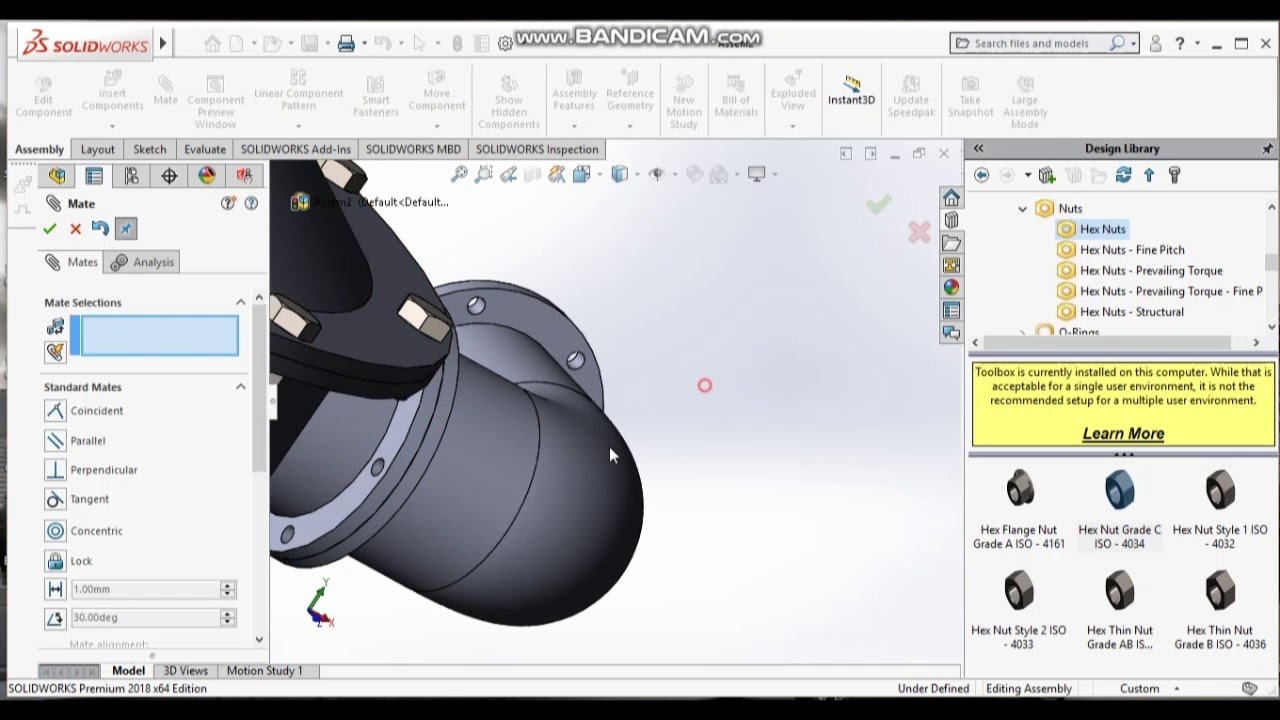Increment the 1.00mm distance spinner
Viewport: 1280px width, 720px height.
(227, 585)
